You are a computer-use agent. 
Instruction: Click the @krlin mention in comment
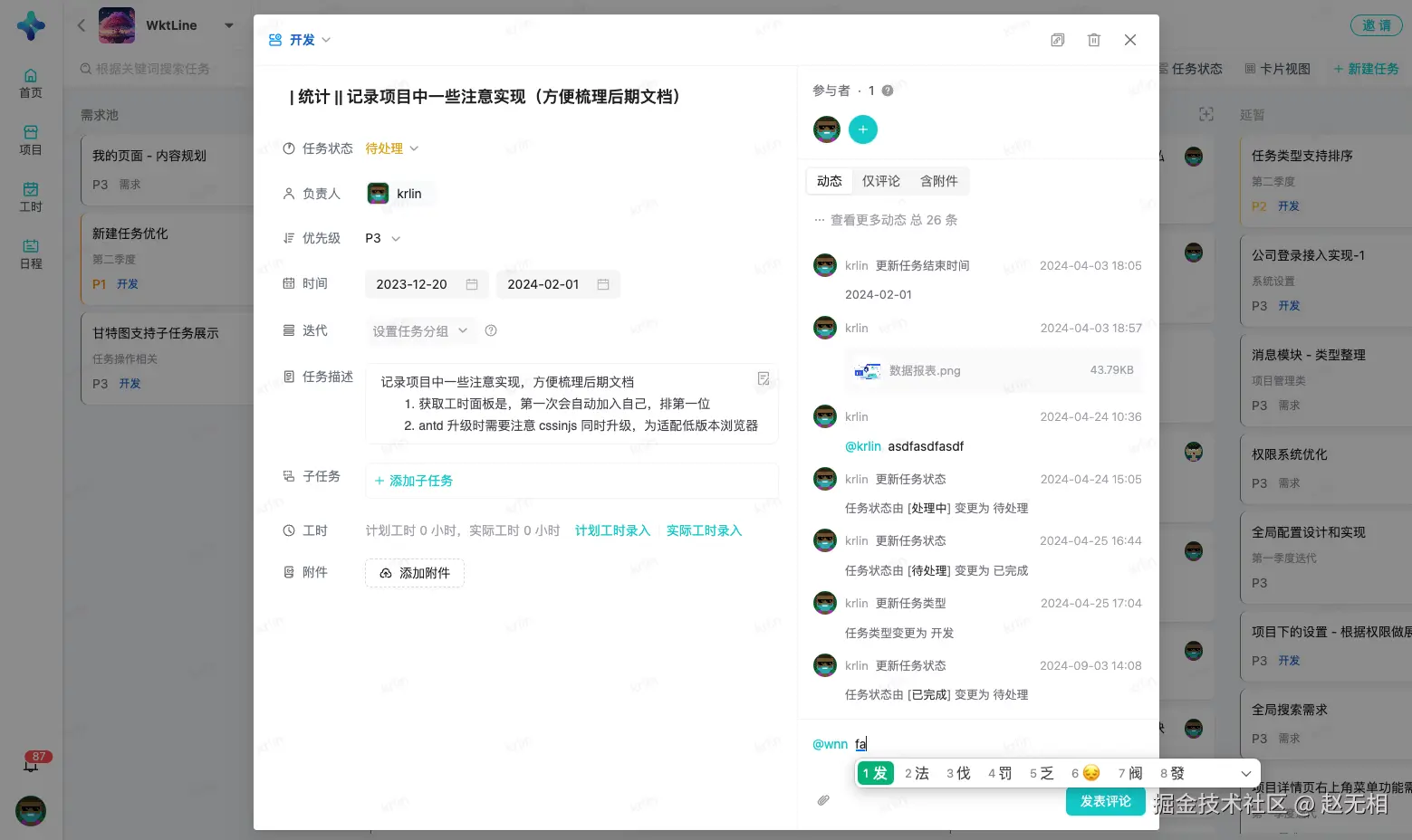[x=863, y=446]
